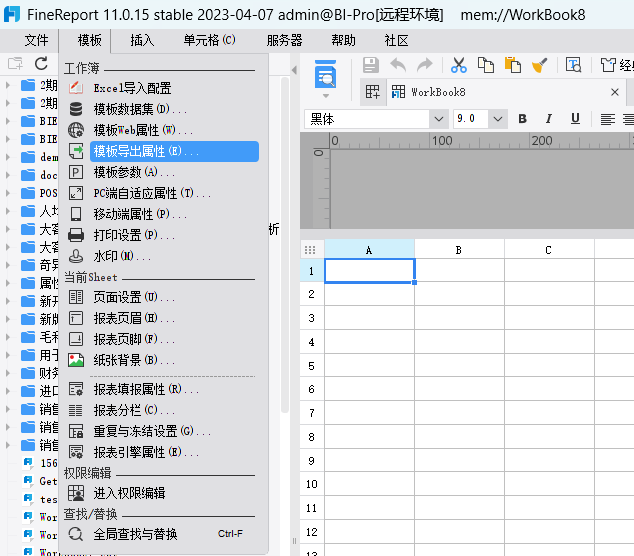Viewport: 634px width, 556px height.
Task: Open the 插入 menu
Action: [x=142, y=40]
